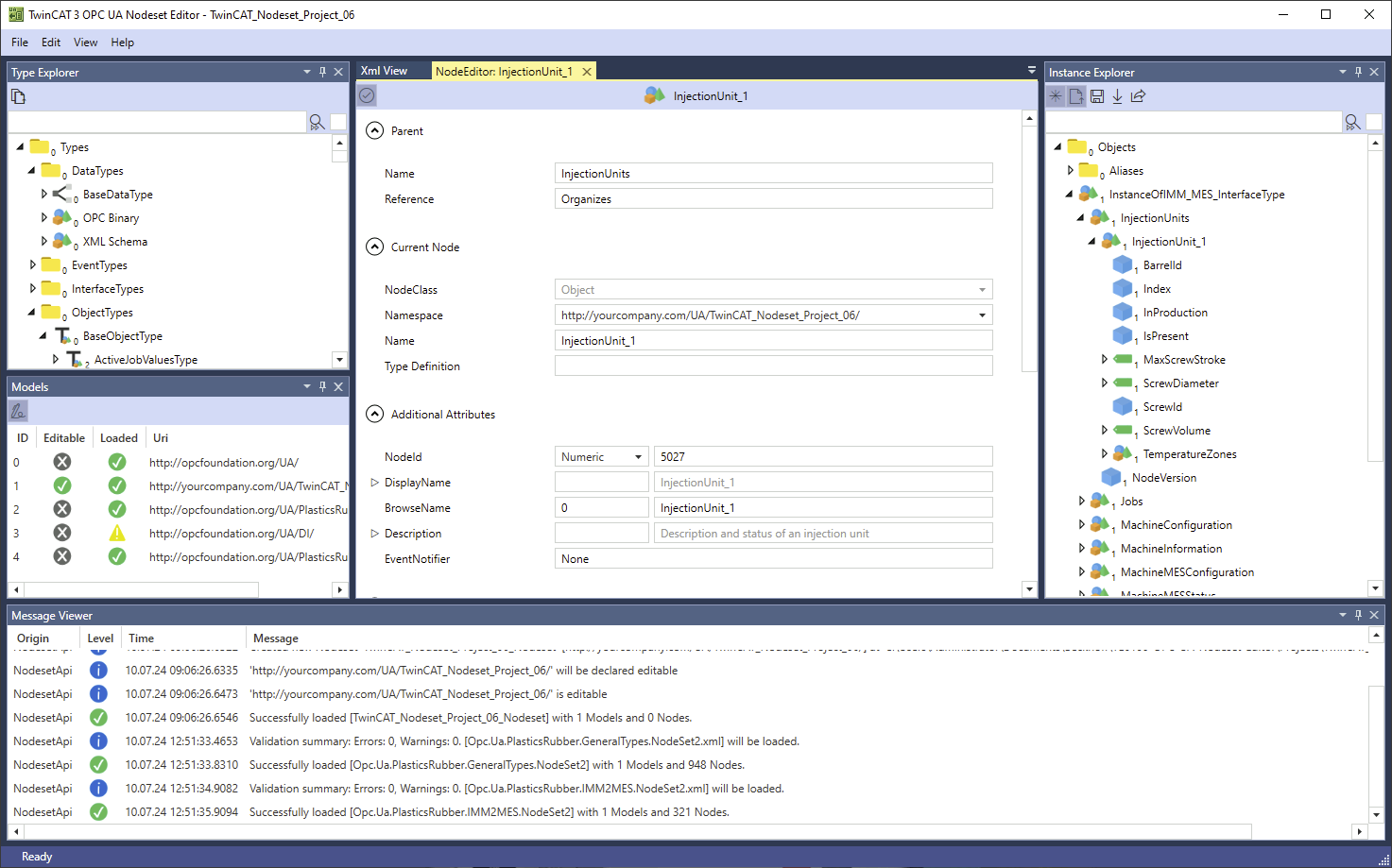Screen dimensions: 1392x868
Task: Close the Models panel
Action: (338, 386)
